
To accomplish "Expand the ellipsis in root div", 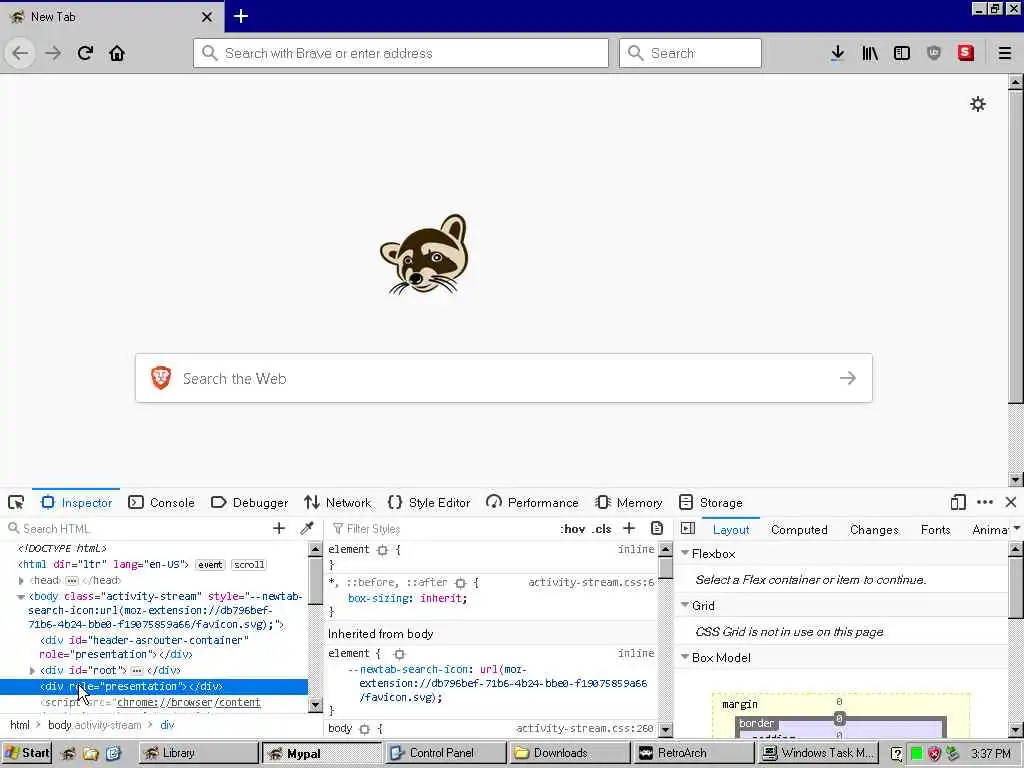I will [136, 671].
